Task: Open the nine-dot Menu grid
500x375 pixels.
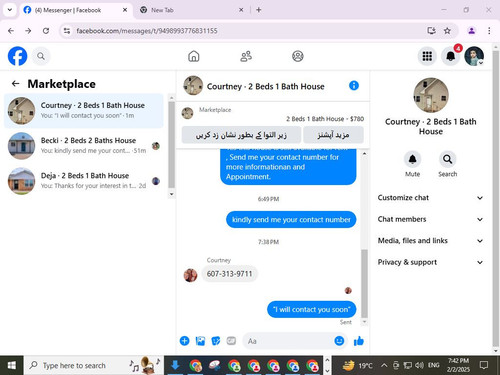Action: (427, 56)
